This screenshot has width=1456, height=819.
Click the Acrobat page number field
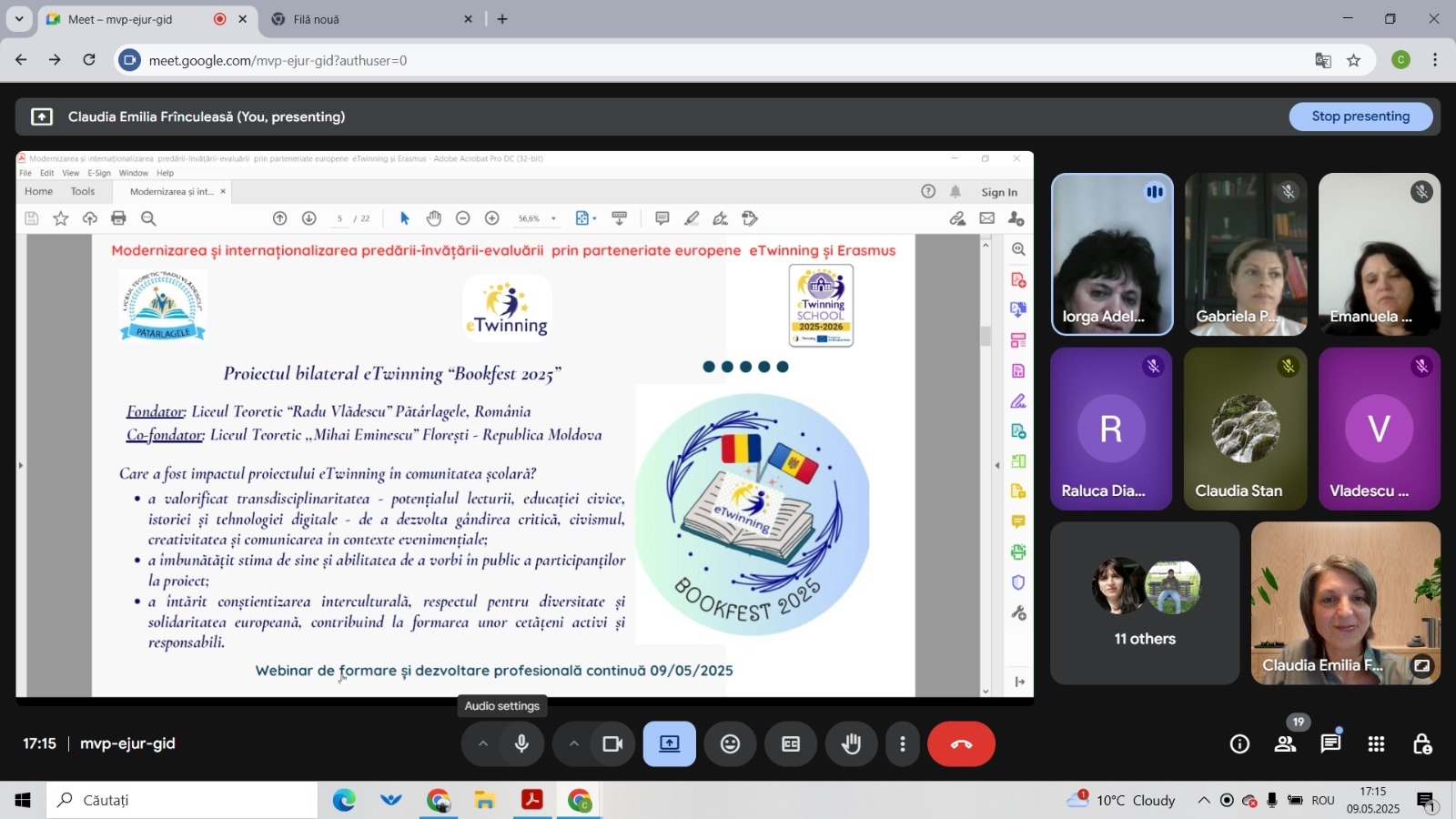340,218
